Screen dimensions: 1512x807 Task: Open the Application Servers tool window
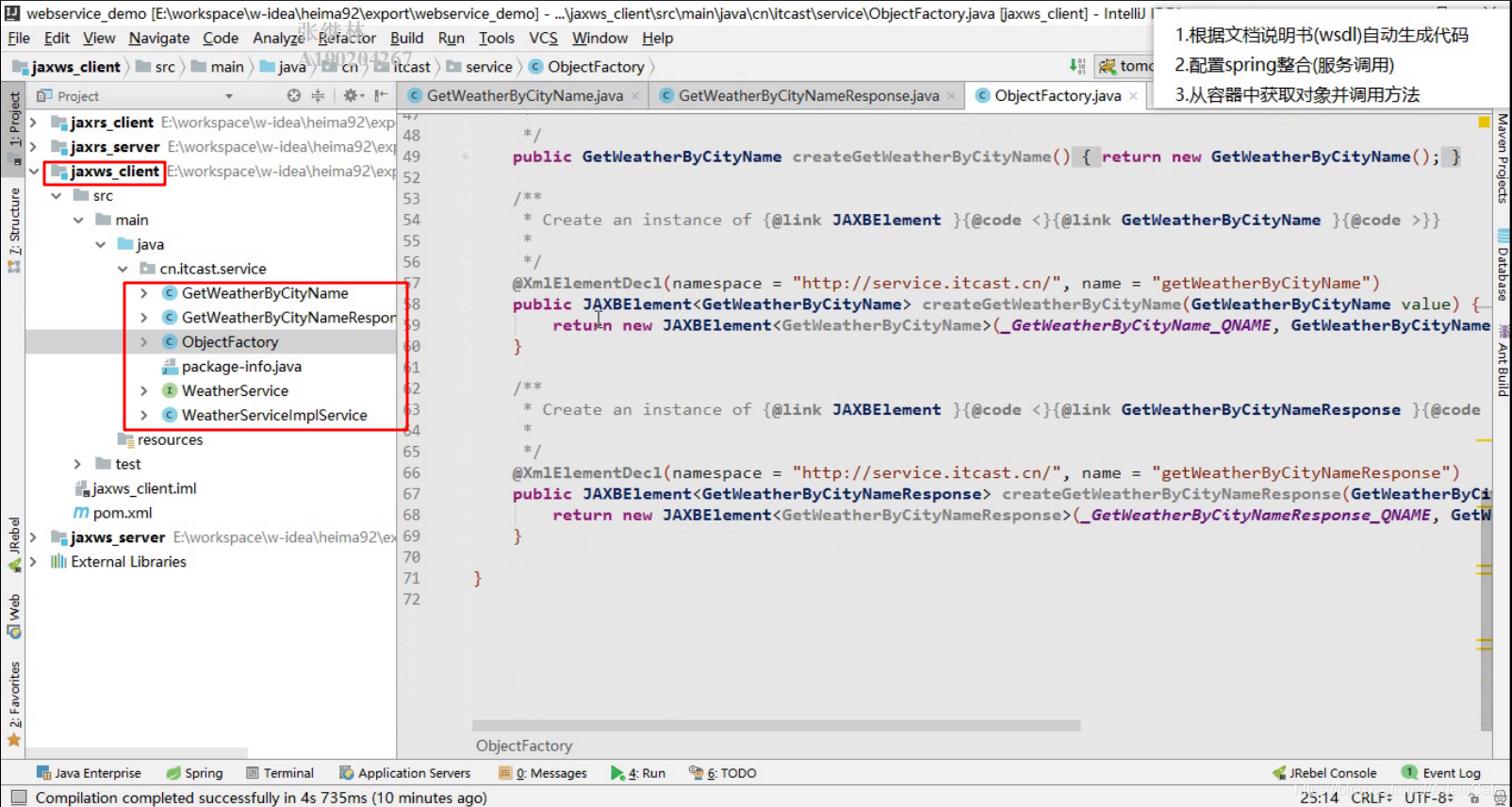pos(405,773)
